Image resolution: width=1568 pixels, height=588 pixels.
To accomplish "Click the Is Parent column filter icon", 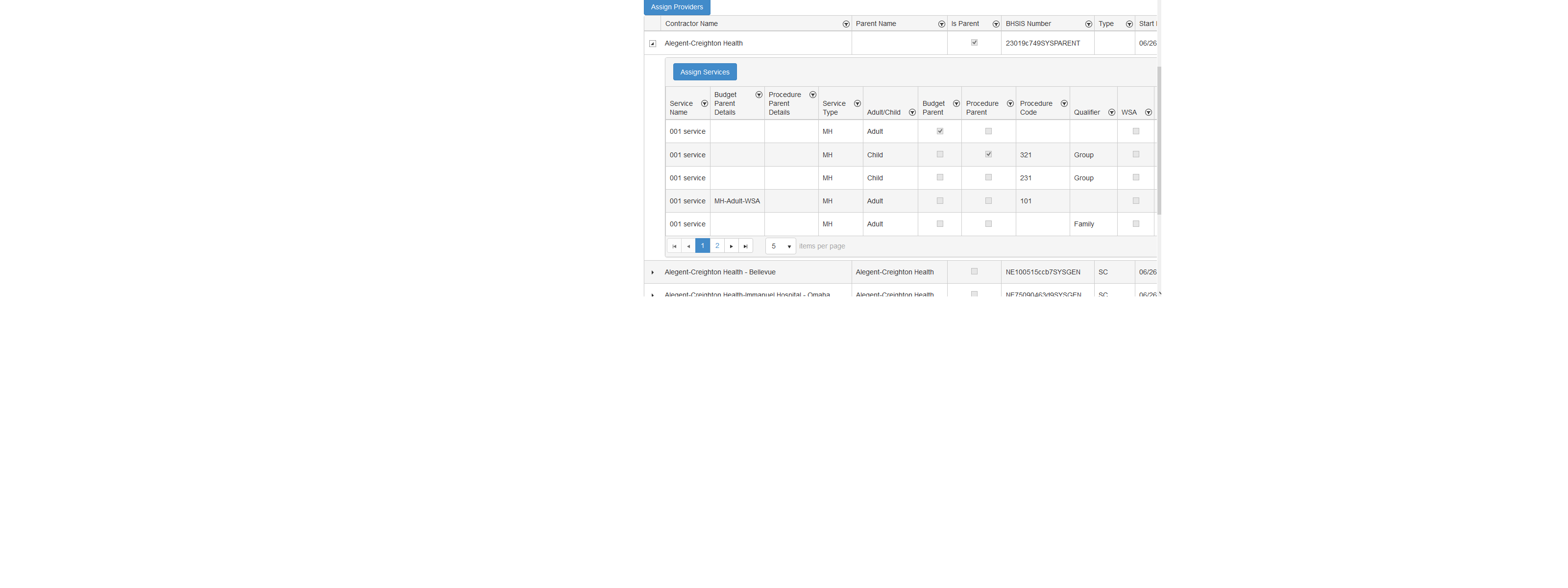I will click(996, 24).
